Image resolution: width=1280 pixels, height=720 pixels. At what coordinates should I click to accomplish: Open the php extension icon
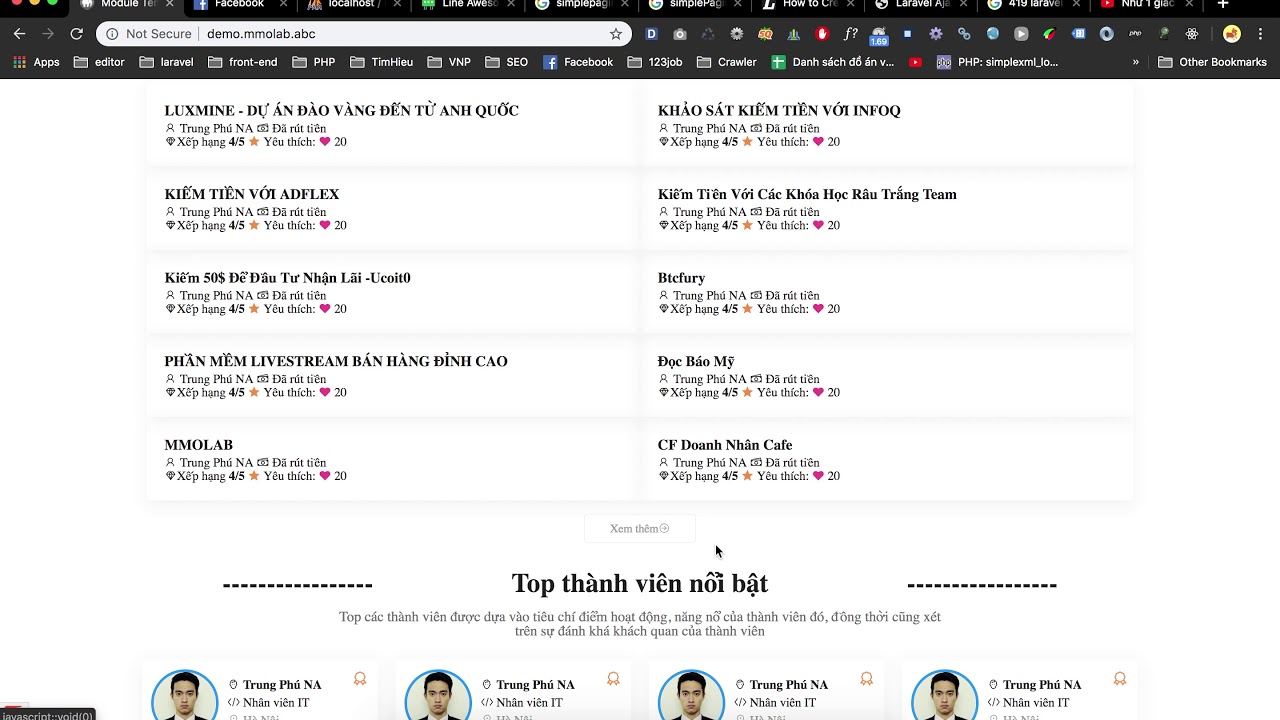coord(1135,34)
